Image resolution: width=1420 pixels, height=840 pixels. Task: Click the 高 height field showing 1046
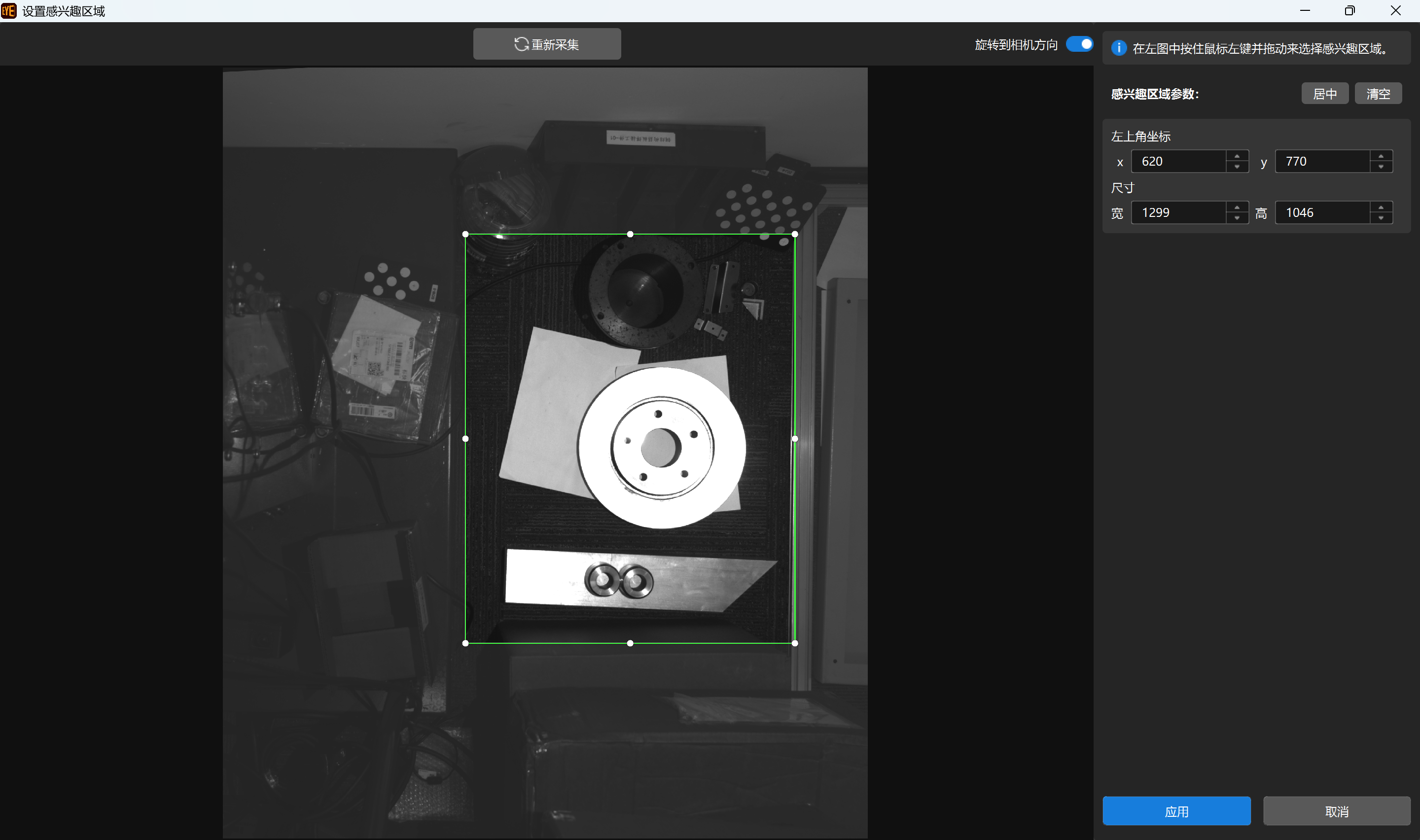pyautogui.click(x=1322, y=212)
